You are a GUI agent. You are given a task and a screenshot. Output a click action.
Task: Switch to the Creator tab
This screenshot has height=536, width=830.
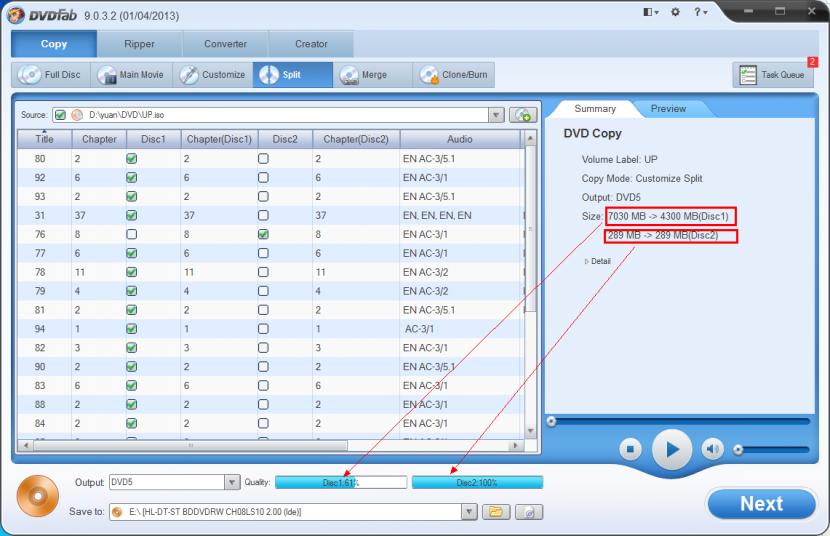click(311, 44)
